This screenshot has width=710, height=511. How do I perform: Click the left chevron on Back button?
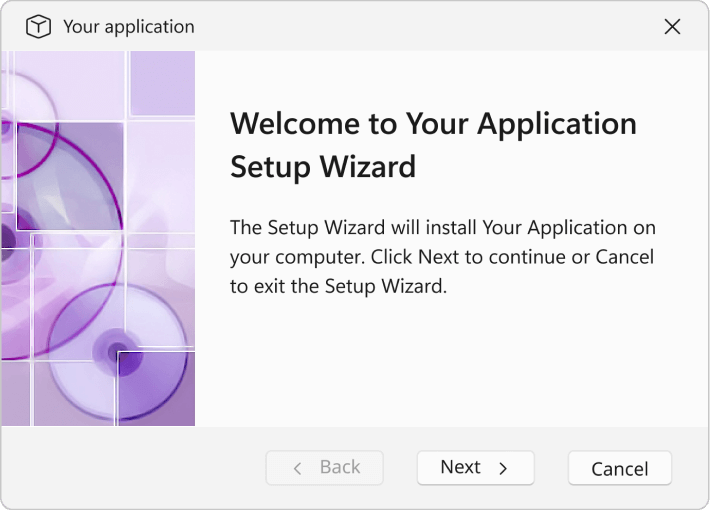point(297,468)
